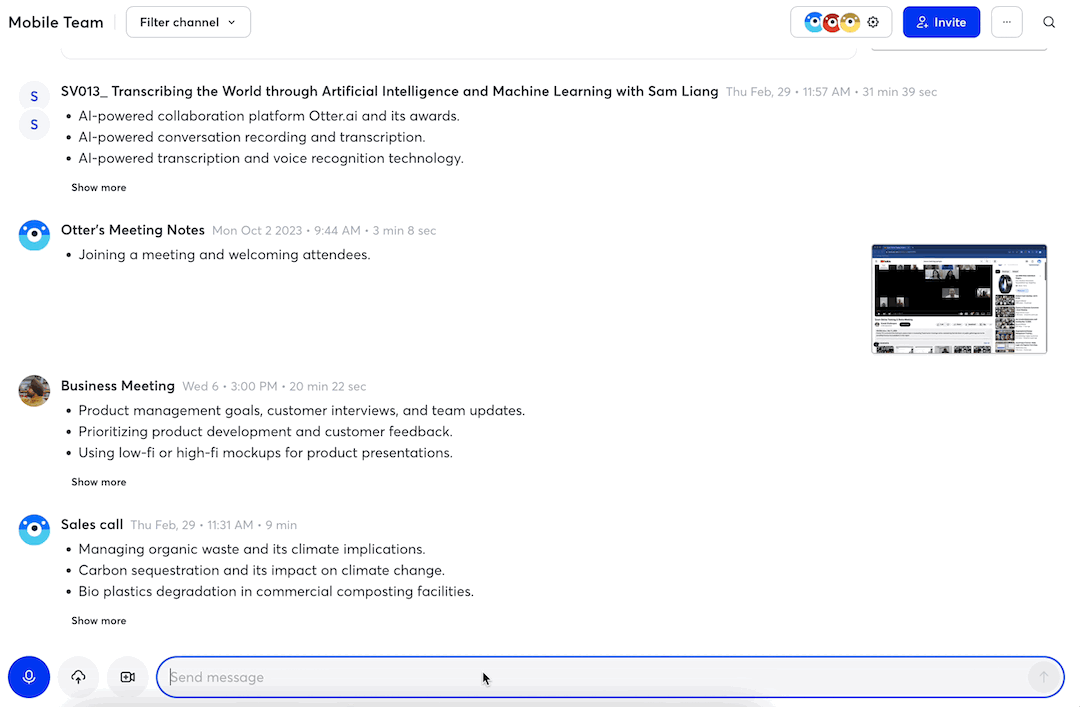Expand Show more under SV013 conversation
Image resolution: width=1080 pixels, height=707 pixels.
[x=98, y=187]
